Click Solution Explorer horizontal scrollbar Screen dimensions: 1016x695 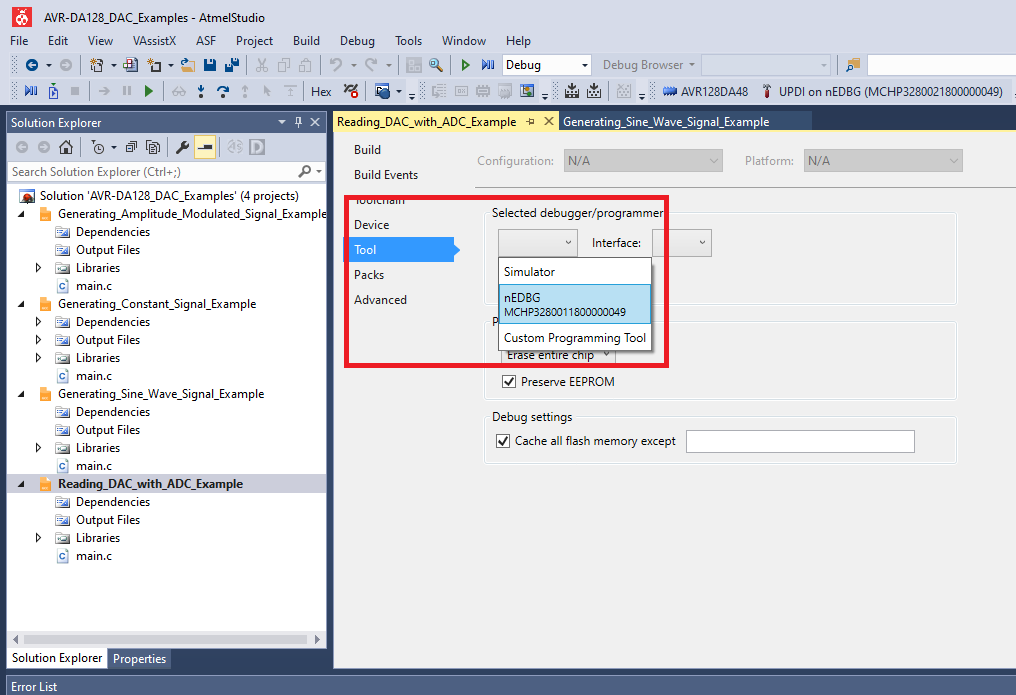point(165,639)
